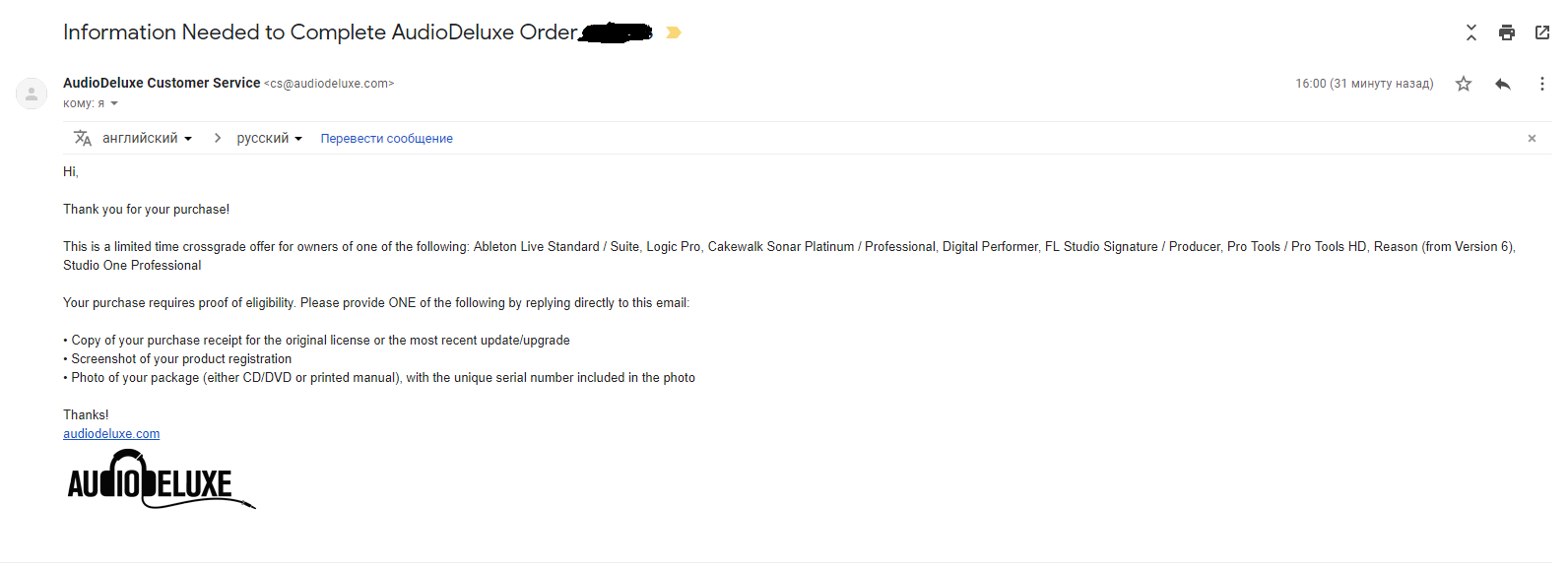Image resolution: width=1568 pixels, height=567 pixels.
Task: Open the "русский" target language dropdown
Action: coord(269,138)
